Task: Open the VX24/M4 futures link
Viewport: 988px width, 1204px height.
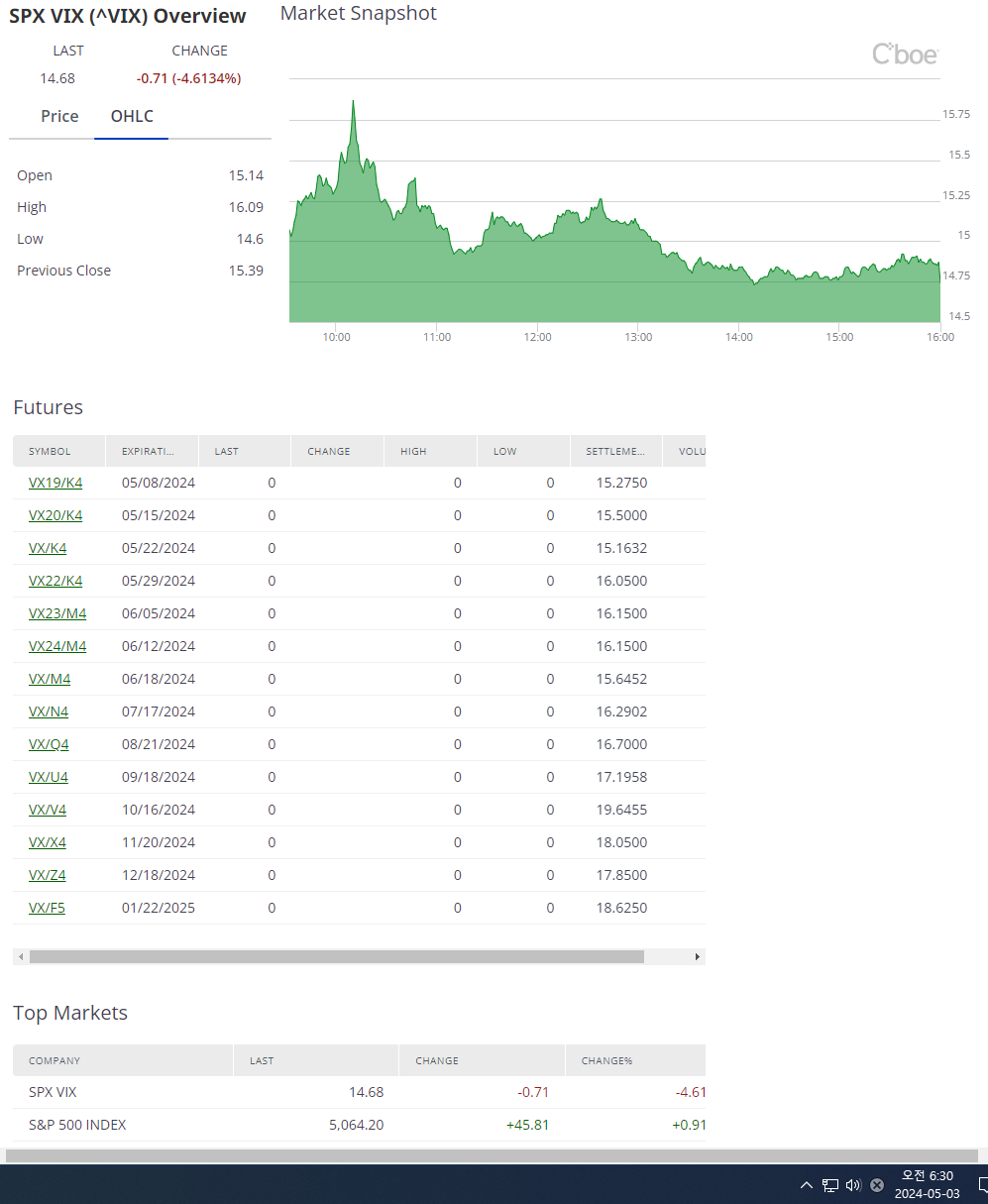Action: click(x=57, y=646)
